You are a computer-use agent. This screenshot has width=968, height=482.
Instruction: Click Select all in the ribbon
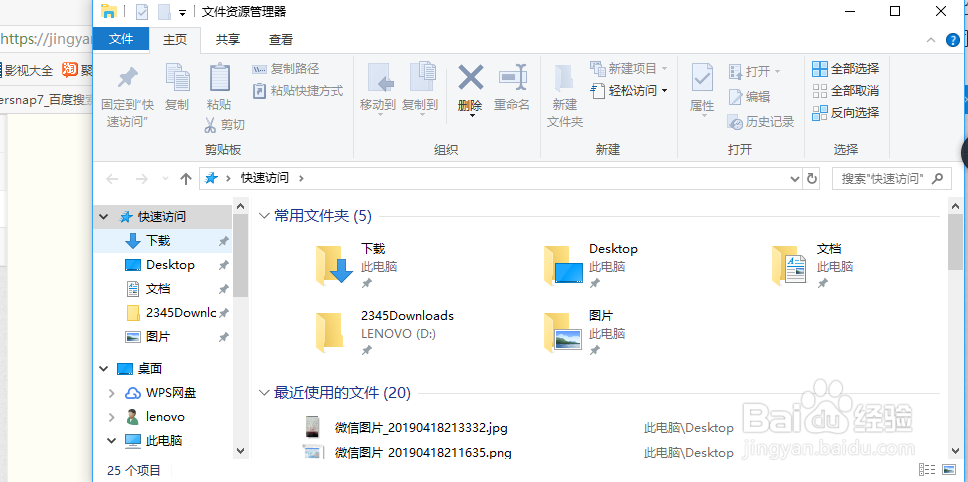coord(845,69)
